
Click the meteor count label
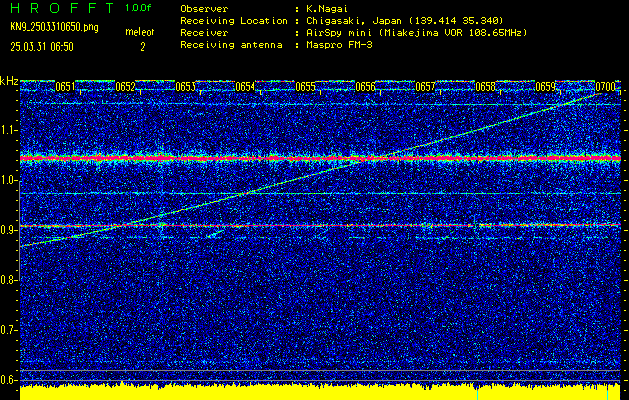(140, 32)
